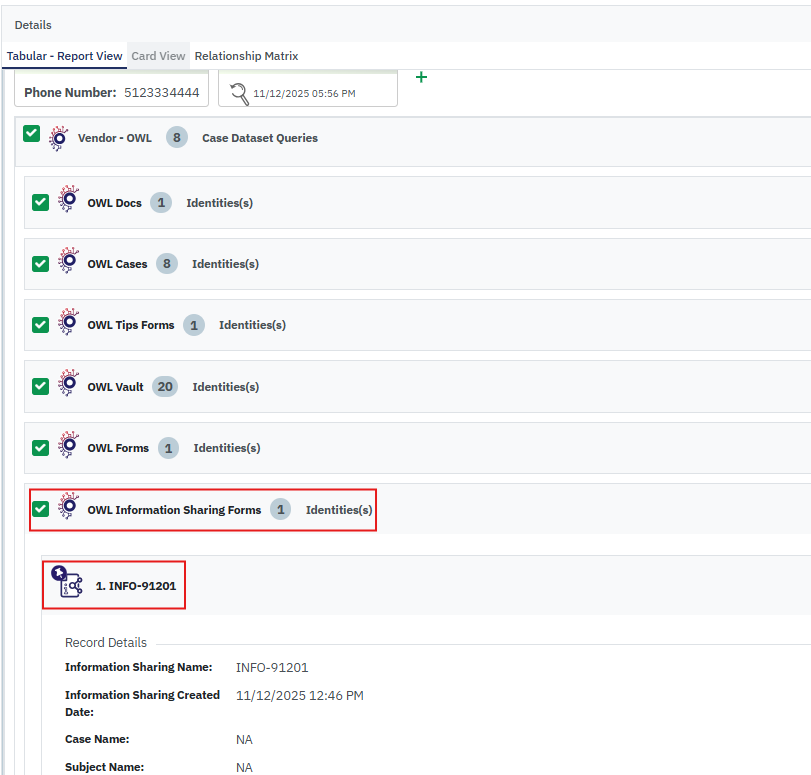
Task: Expand the OWL Cases section
Action: pos(117,264)
